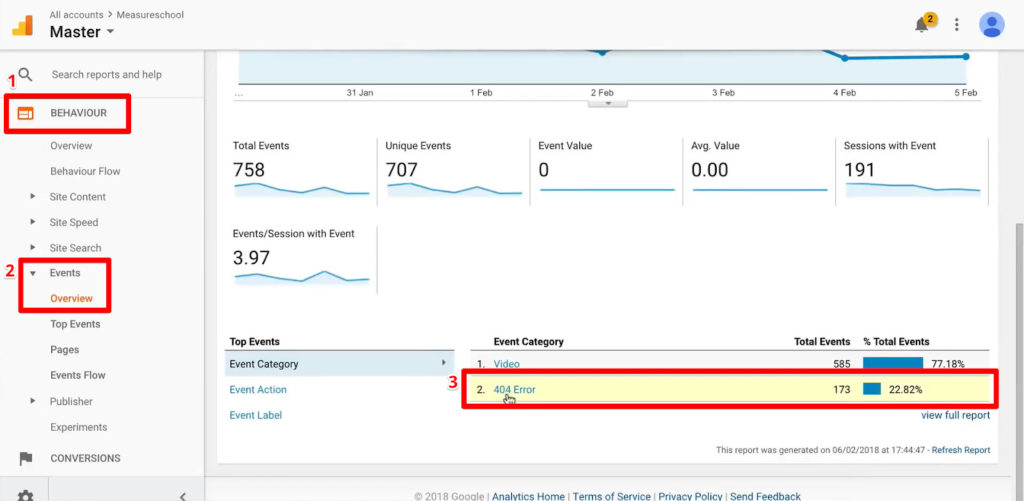Open Analytics Home footer link

click(528, 496)
